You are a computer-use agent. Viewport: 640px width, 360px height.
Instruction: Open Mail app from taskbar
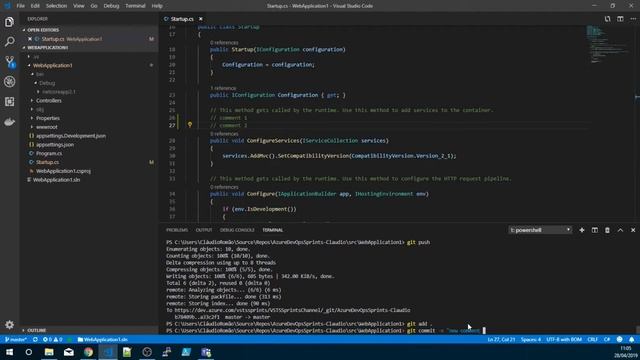coord(69,352)
